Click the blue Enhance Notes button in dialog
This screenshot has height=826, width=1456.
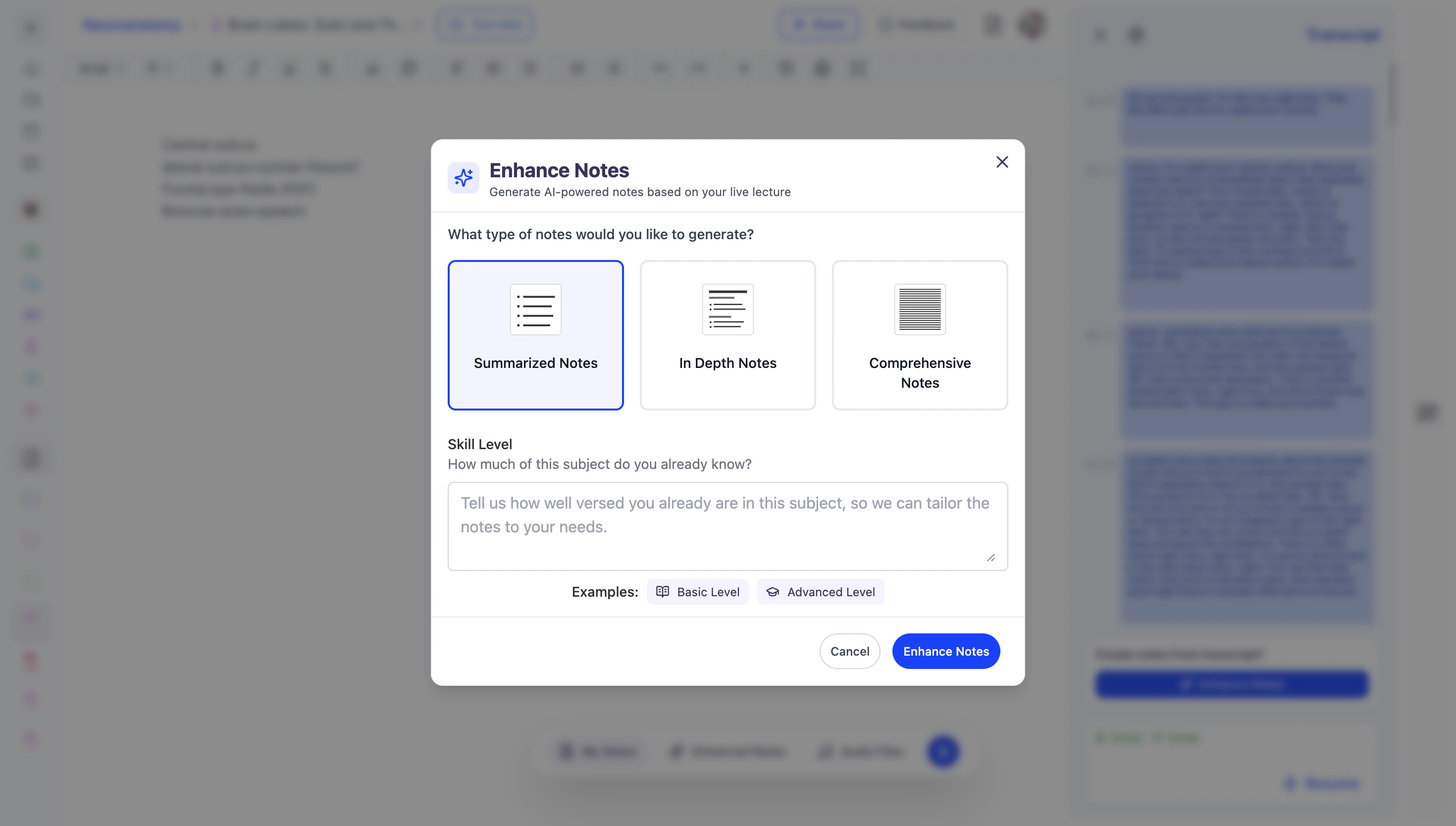click(945, 651)
